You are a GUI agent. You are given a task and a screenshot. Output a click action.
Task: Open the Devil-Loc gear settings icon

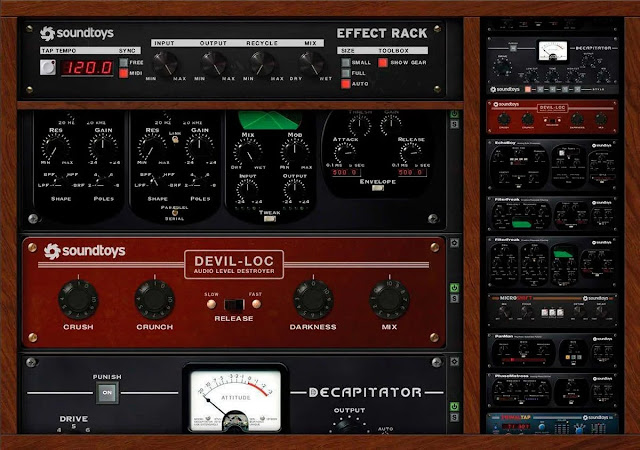(454, 243)
